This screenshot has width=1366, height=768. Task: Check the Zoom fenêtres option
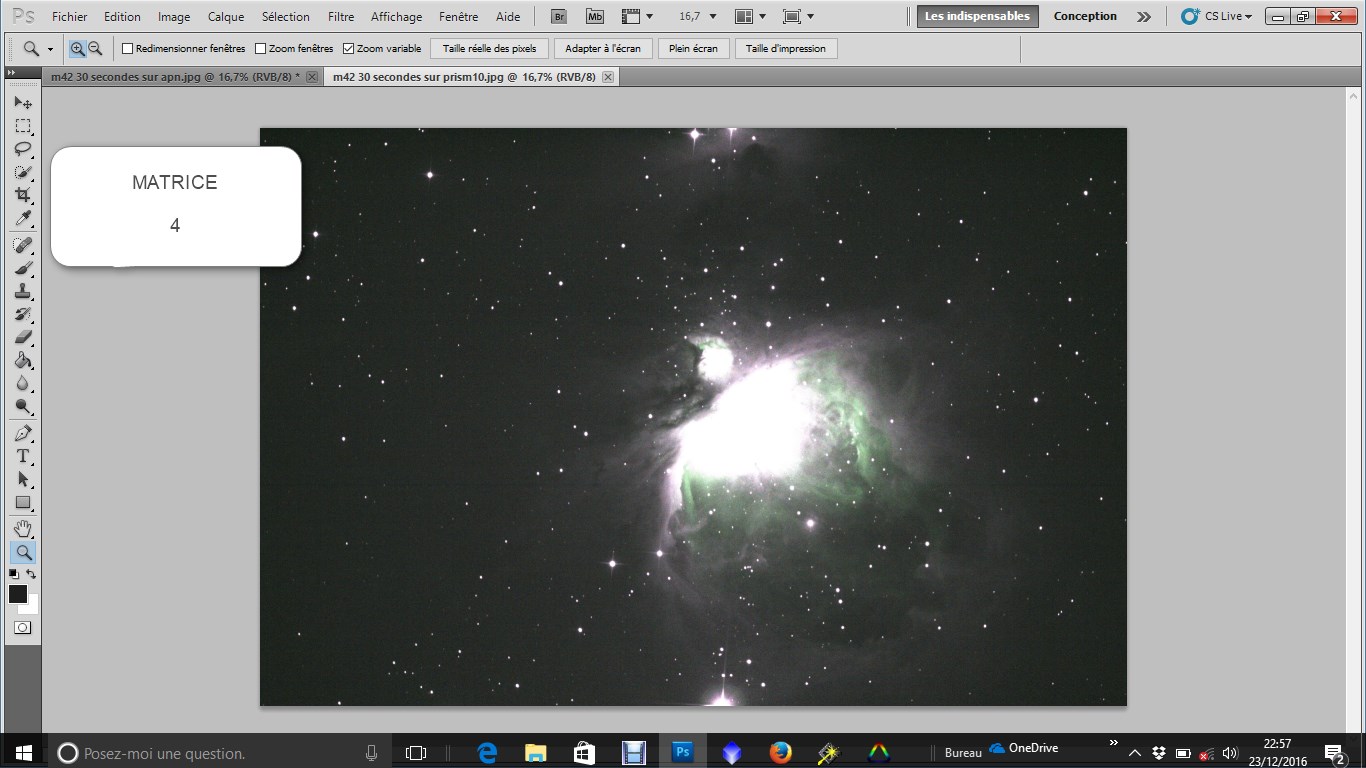[261, 49]
